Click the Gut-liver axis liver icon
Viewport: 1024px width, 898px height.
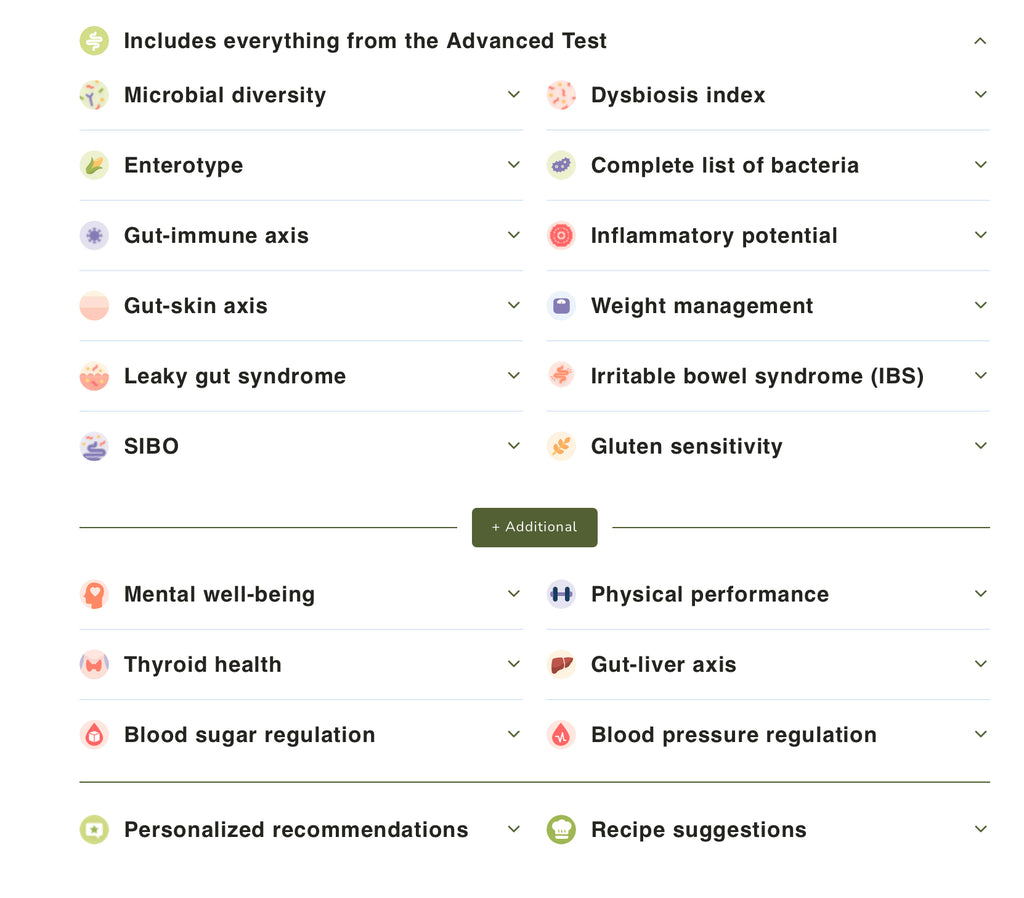[x=561, y=664]
